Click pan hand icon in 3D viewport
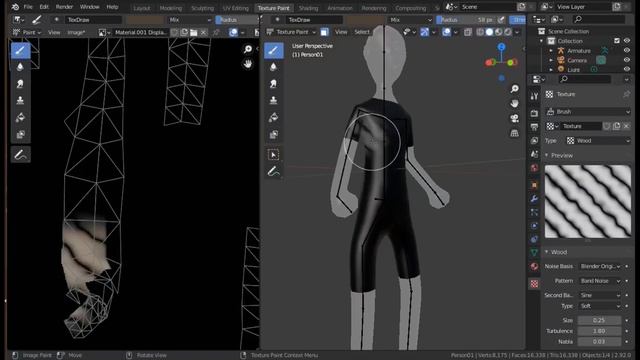Viewport: 640px width, 360px height. [x=515, y=103]
